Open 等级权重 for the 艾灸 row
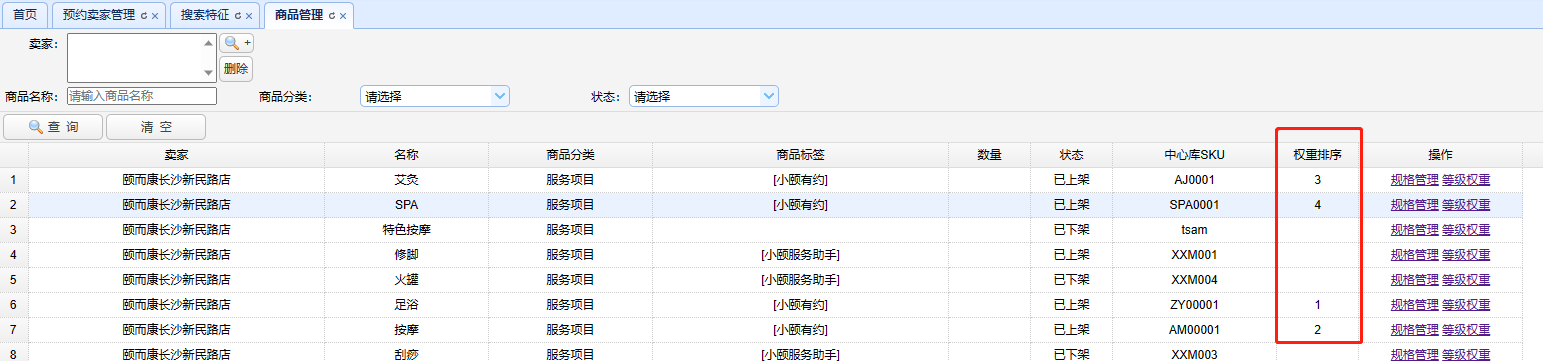This screenshot has height=361, width=1543. pyautogui.click(x=1466, y=180)
